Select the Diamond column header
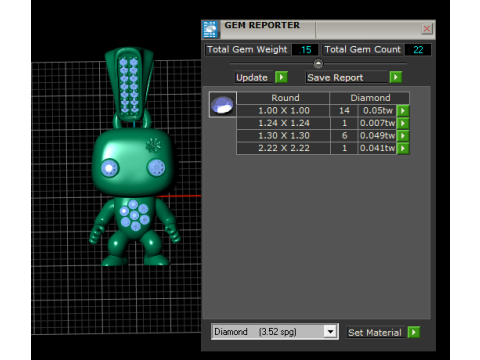The height and width of the screenshot is (360, 480). tap(370, 98)
